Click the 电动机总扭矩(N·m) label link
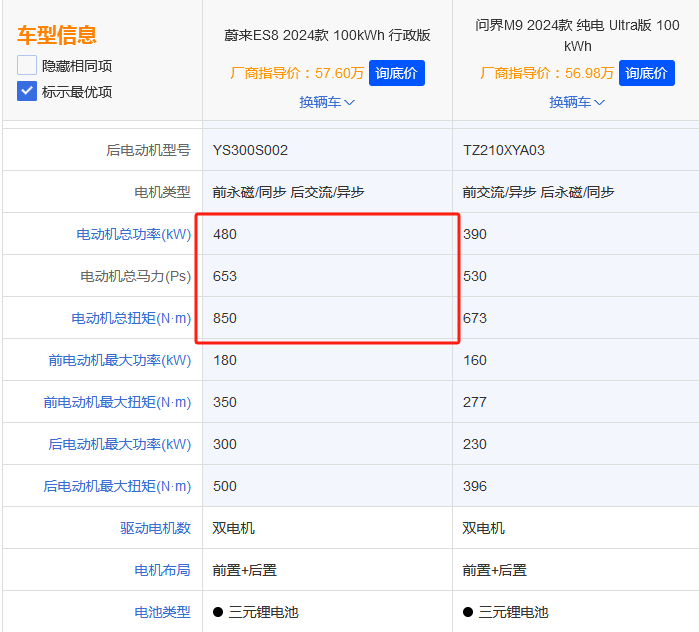 coord(131,318)
